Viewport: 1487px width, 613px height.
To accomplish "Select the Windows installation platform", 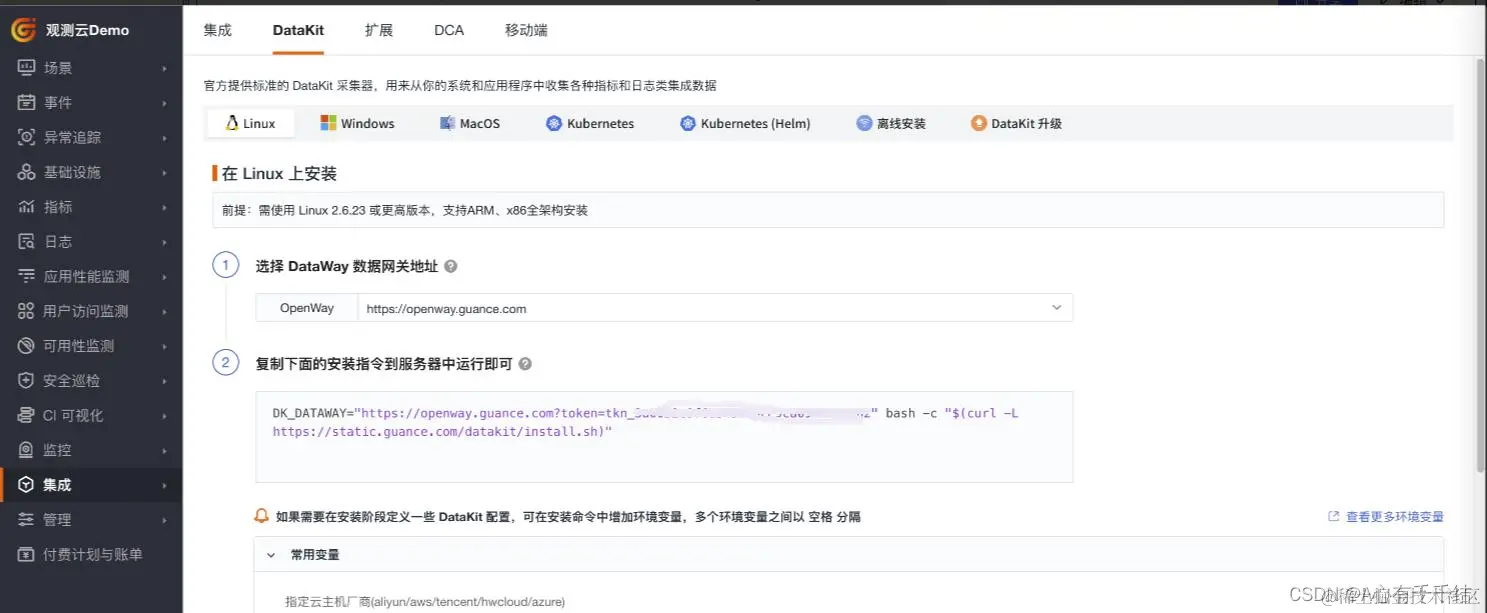I will [x=358, y=123].
